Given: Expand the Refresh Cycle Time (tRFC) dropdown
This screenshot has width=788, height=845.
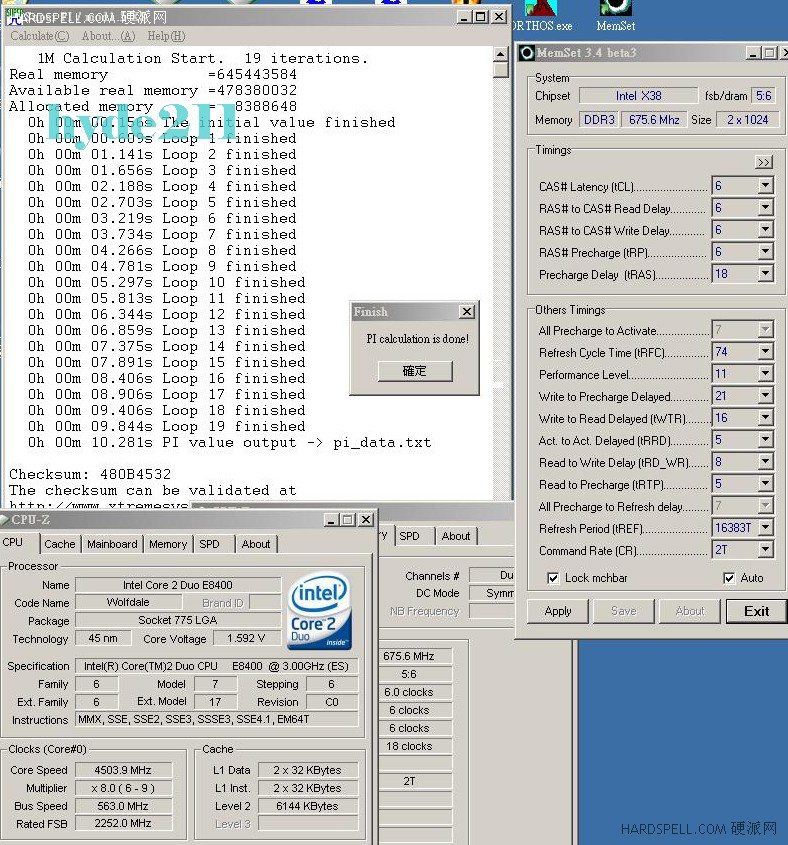Looking at the screenshot, I should [765, 353].
